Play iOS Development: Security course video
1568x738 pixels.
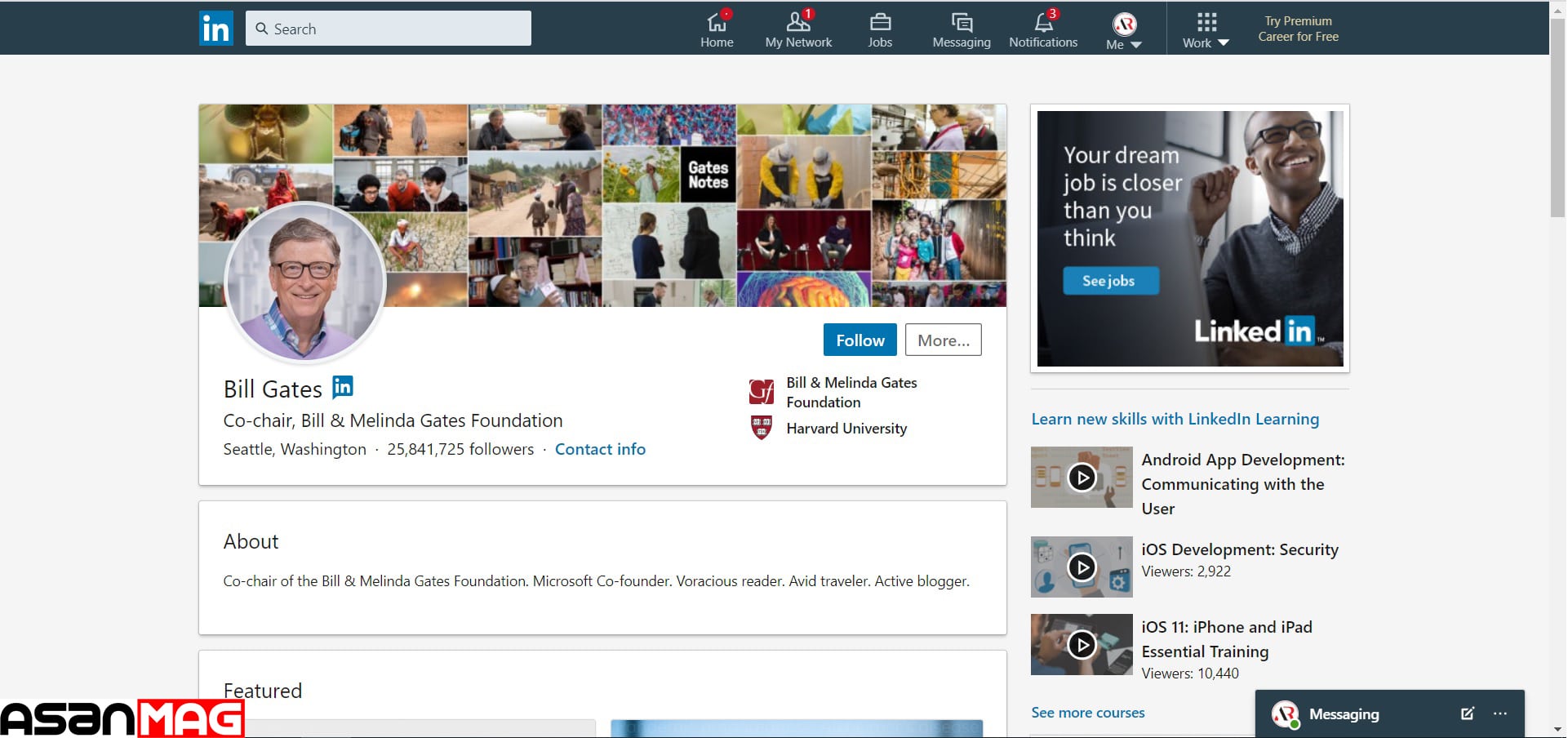coord(1082,567)
